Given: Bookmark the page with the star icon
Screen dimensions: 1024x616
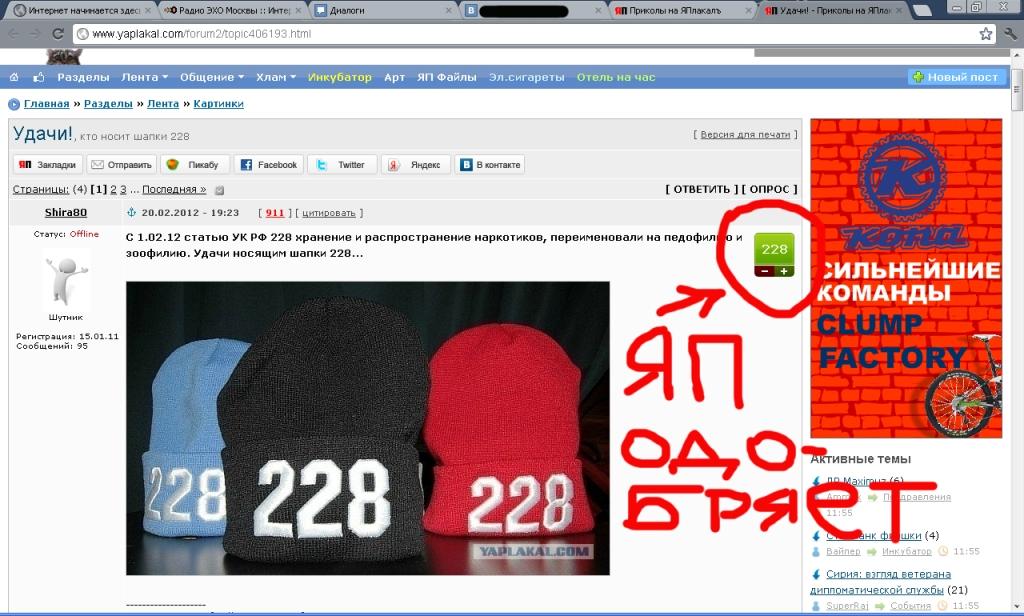Looking at the screenshot, I should click(985, 33).
